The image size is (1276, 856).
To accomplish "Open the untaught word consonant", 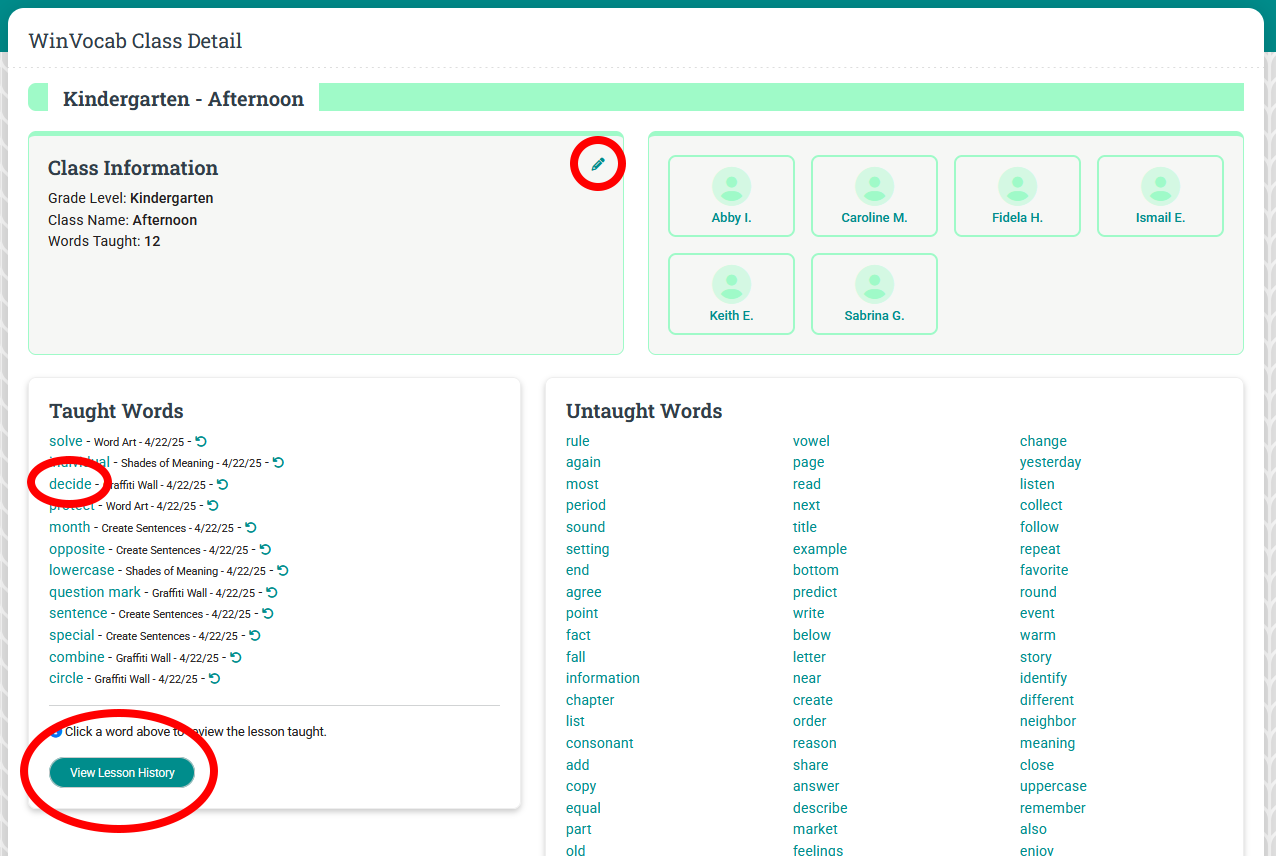I will [x=599, y=743].
